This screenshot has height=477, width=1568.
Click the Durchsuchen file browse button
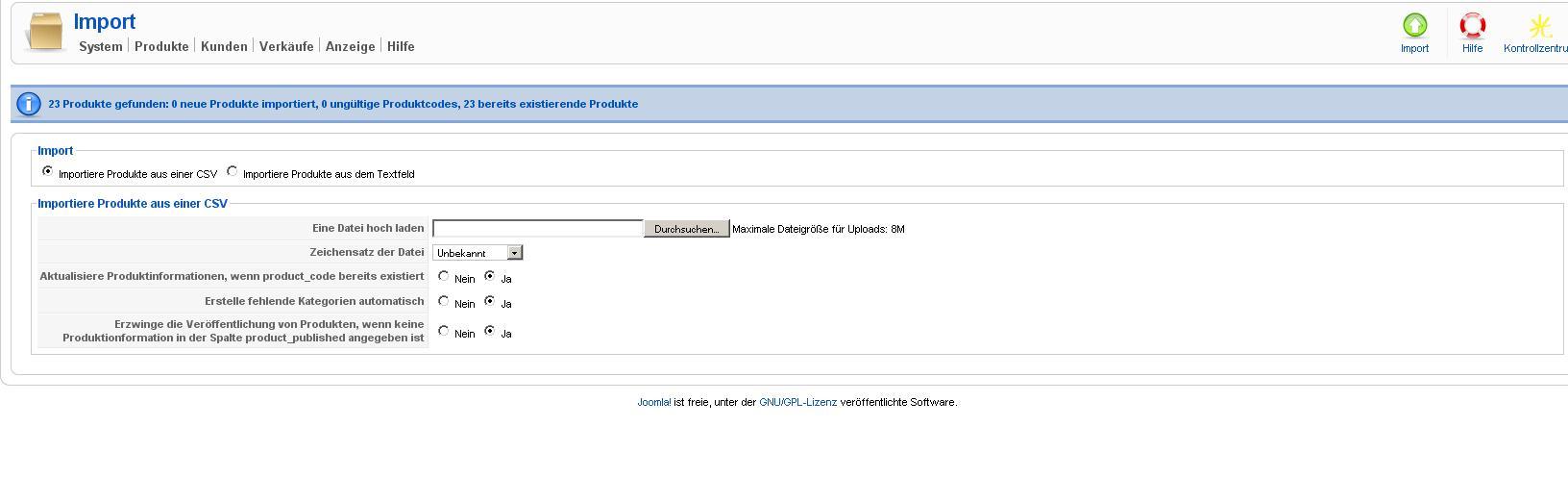click(686, 229)
